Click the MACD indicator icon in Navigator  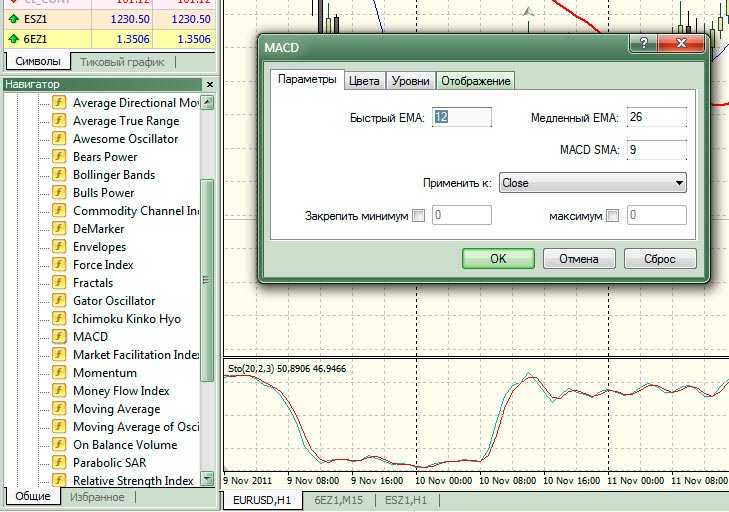59,337
